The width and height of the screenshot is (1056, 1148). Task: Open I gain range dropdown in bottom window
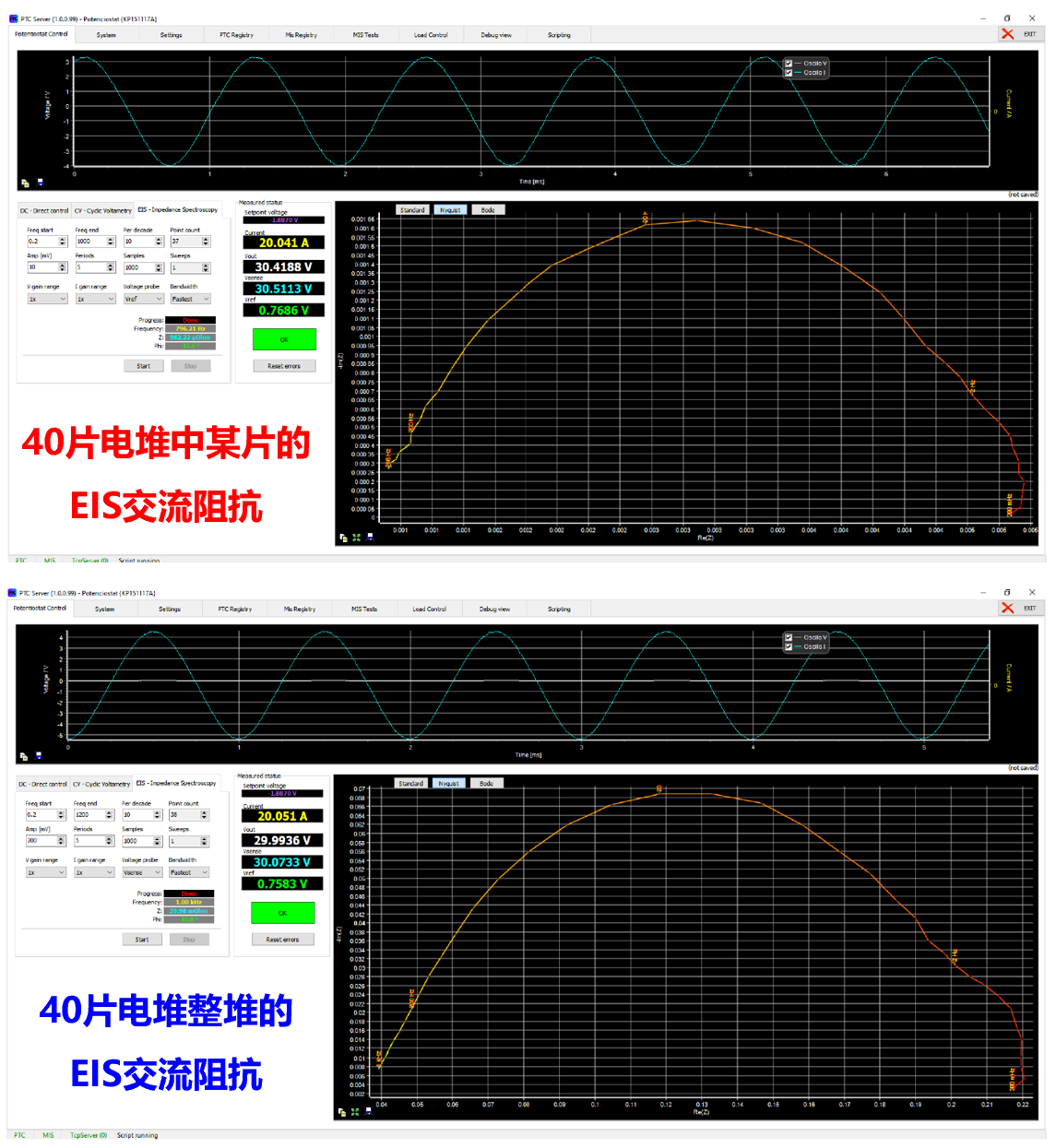93,872
